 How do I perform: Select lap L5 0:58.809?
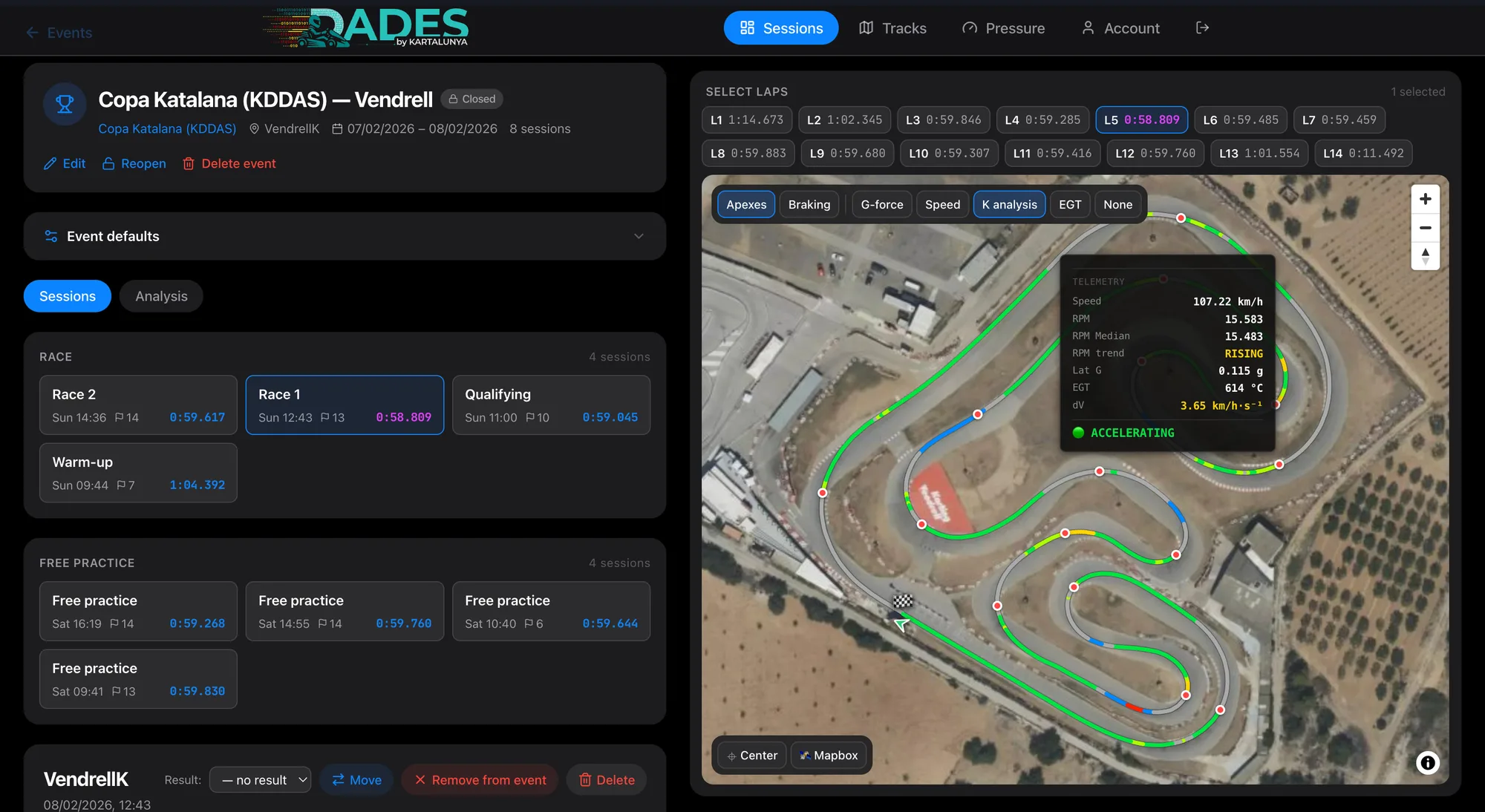pos(1141,119)
